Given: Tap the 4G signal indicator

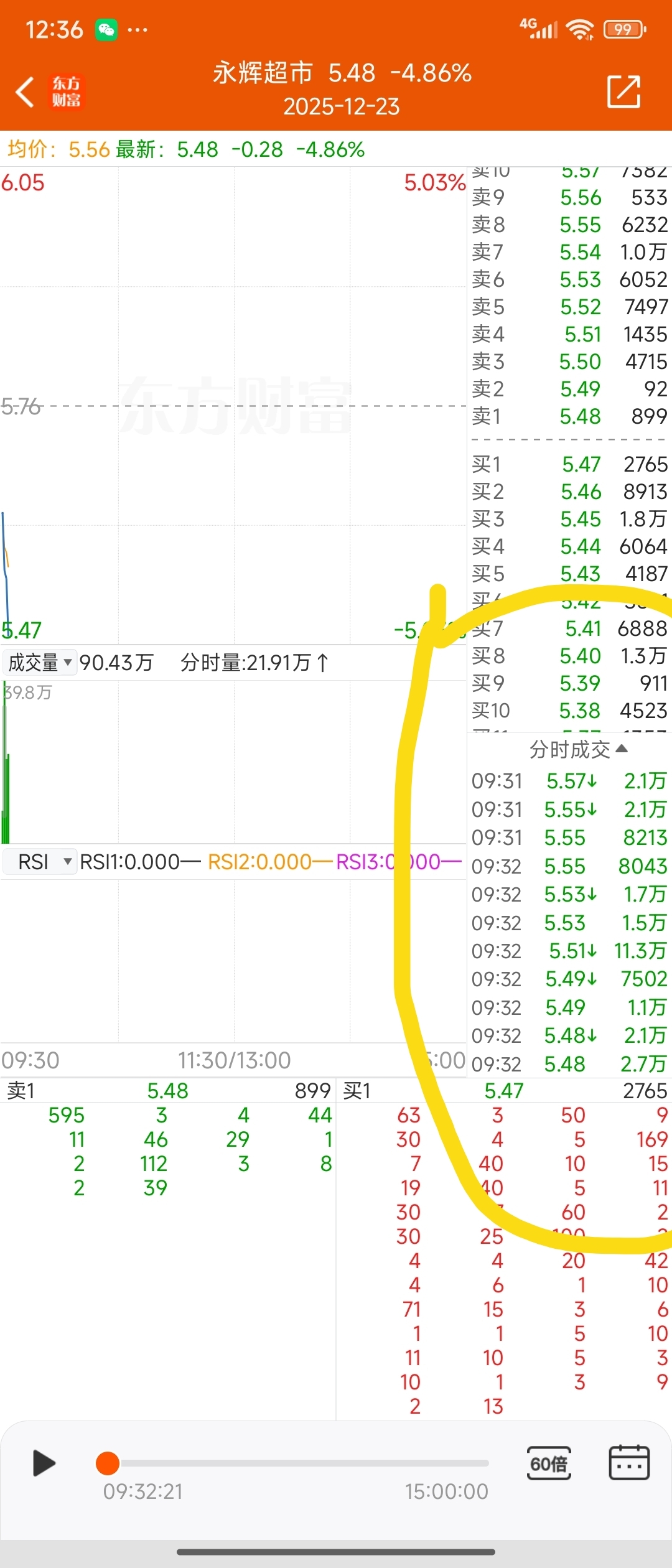Looking at the screenshot, I should 539,28.
